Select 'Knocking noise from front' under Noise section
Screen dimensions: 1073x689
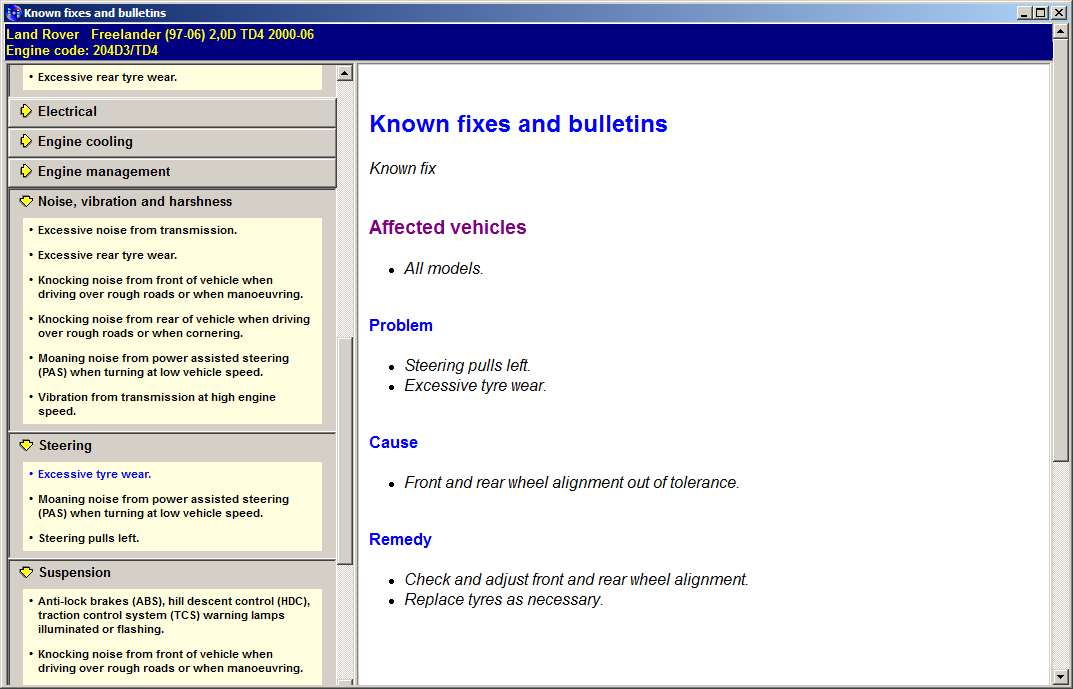tap(170, 287)
